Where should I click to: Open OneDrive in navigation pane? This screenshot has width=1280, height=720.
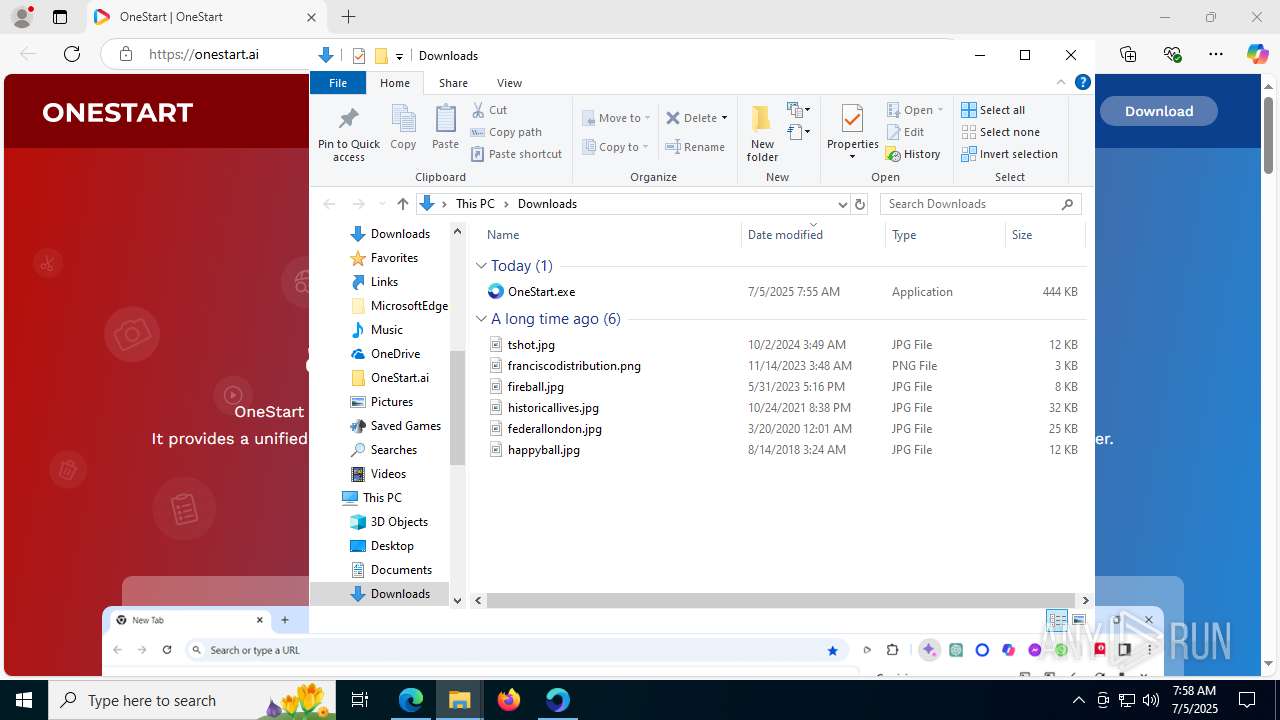395,354
